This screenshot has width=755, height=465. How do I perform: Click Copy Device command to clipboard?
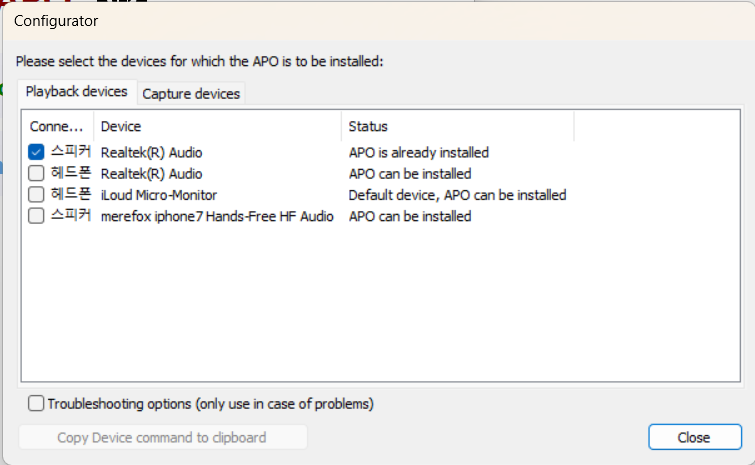click(x=162, y=437)
